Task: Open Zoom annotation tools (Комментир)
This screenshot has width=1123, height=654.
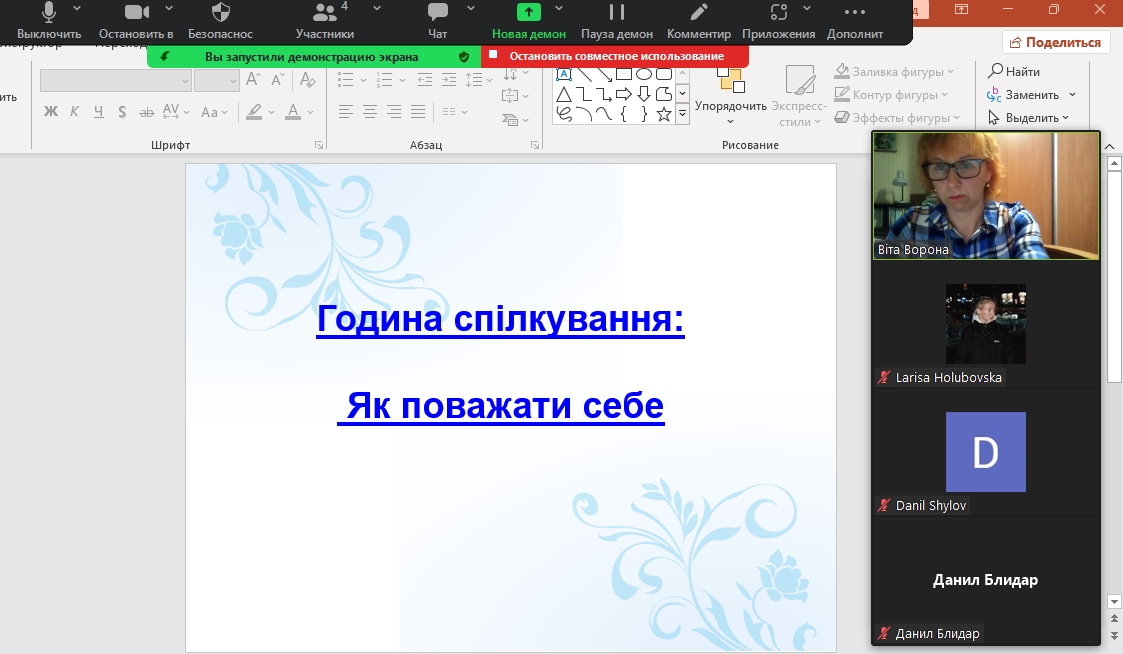Action: [x=698, y=21]
